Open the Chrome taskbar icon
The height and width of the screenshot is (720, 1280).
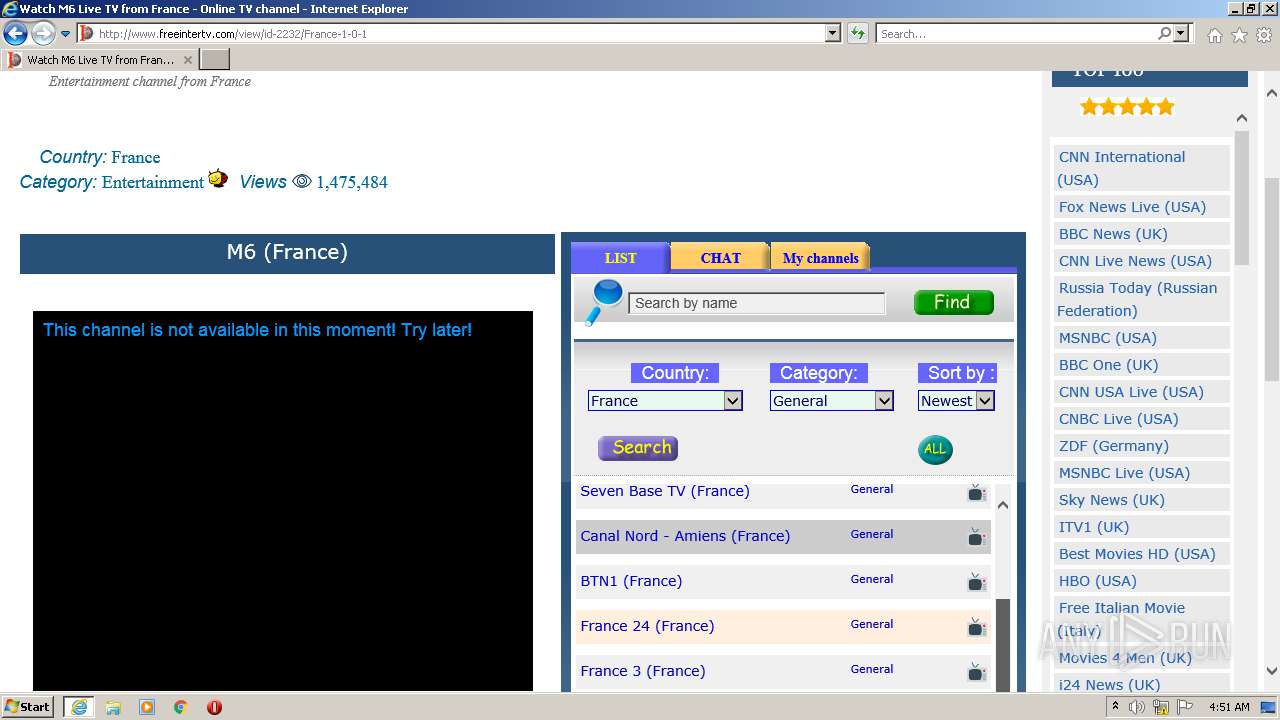coord(181,707)
